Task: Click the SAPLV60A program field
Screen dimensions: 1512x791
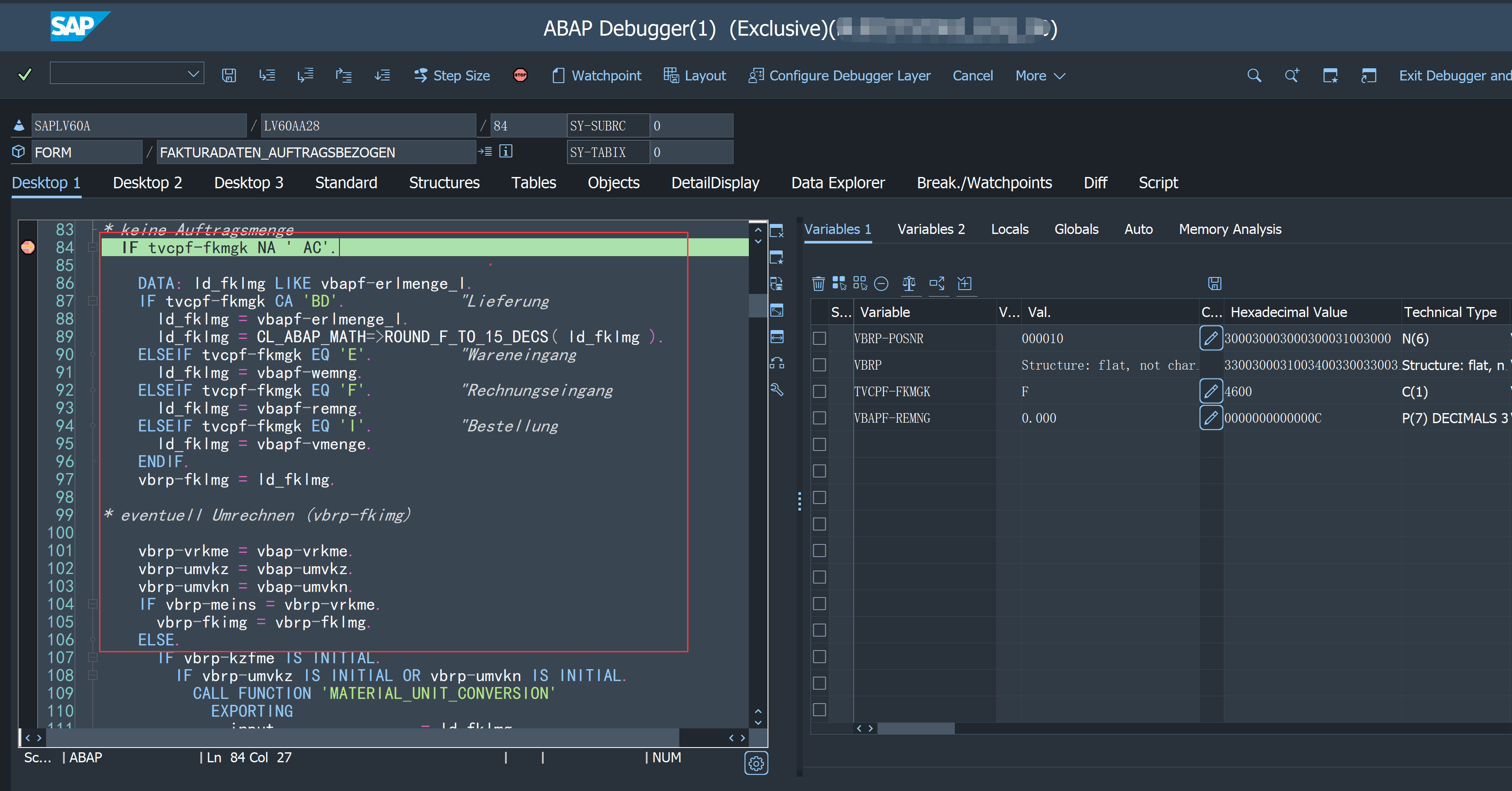Action: pos(139,126)
